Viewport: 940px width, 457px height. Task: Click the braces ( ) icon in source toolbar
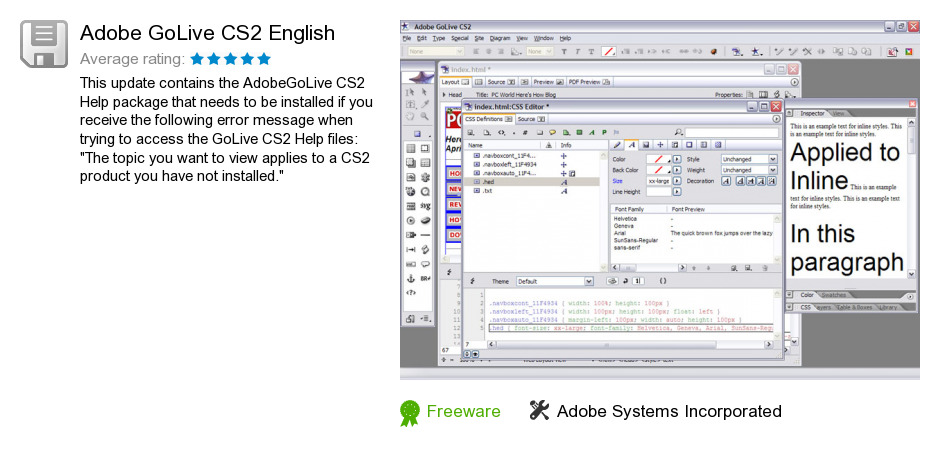coord(662,281)
